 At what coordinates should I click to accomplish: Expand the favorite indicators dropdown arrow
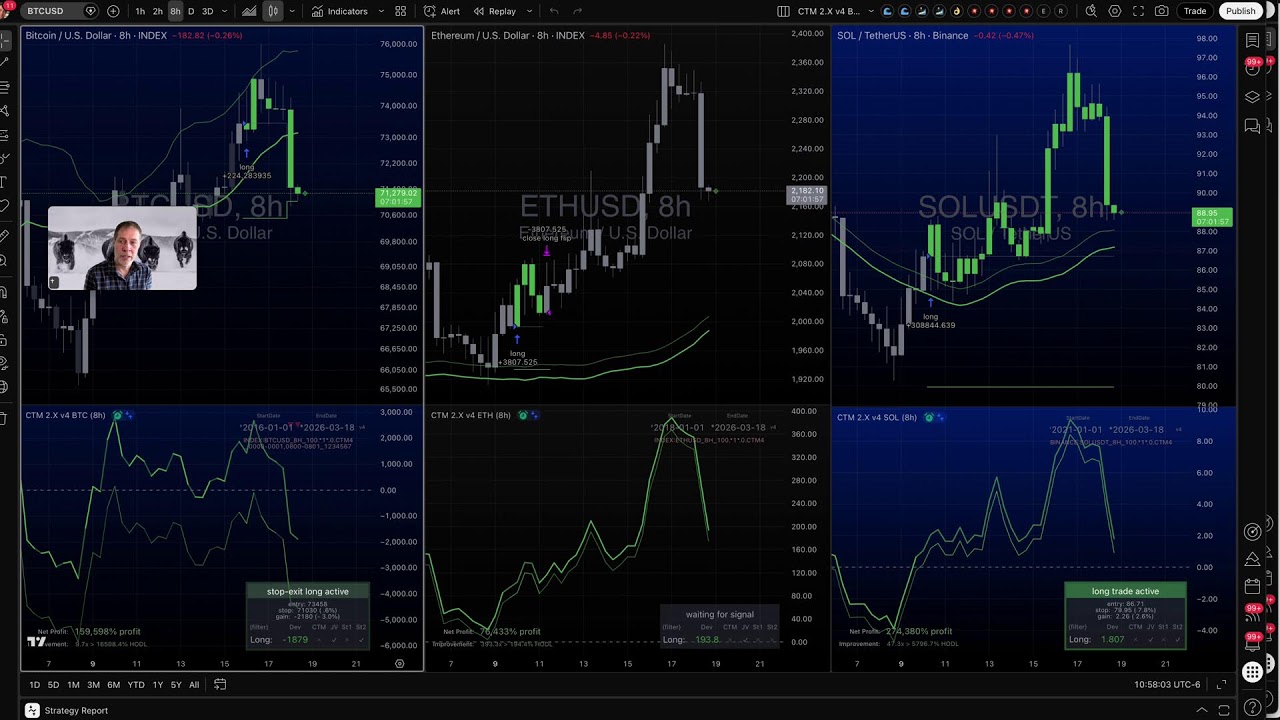pyautogui.click(x=380, y=11)
